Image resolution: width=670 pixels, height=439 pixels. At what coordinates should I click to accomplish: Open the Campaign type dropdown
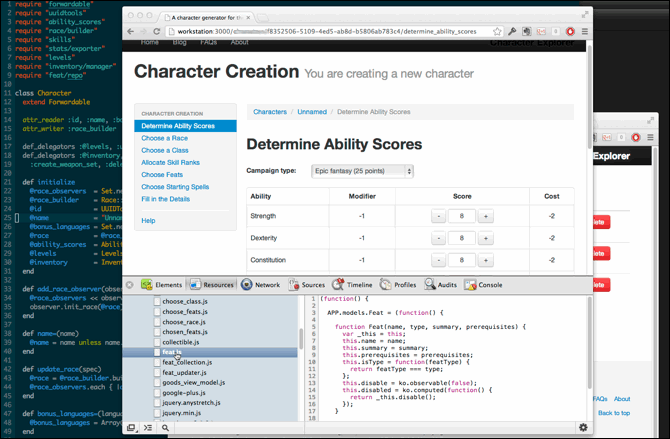(x=362, y=171)
